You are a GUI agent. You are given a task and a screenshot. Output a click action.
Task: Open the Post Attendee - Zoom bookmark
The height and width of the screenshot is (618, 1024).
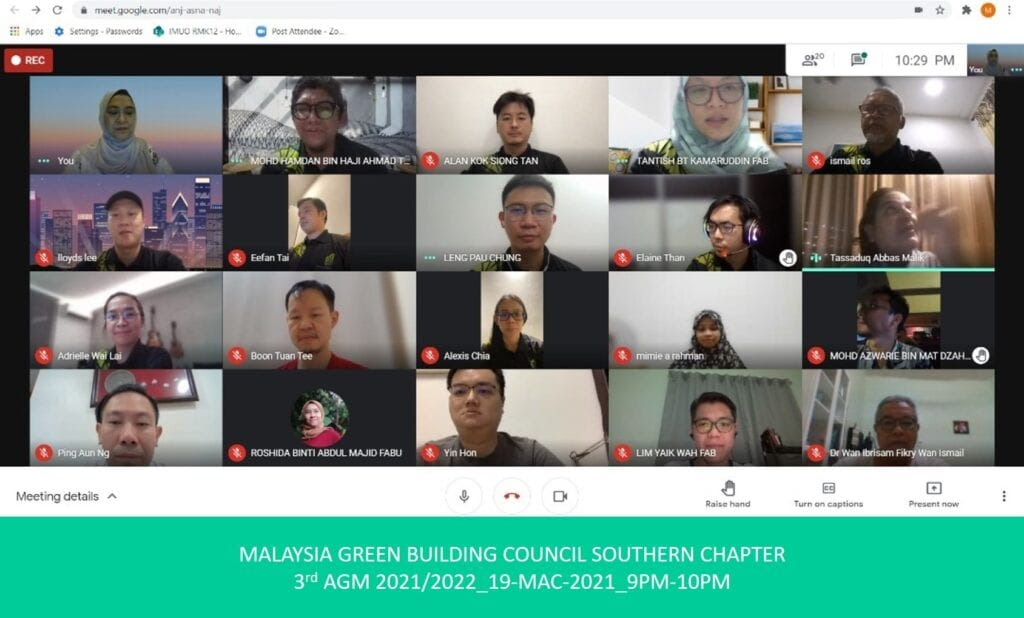(x=300, y=31)
